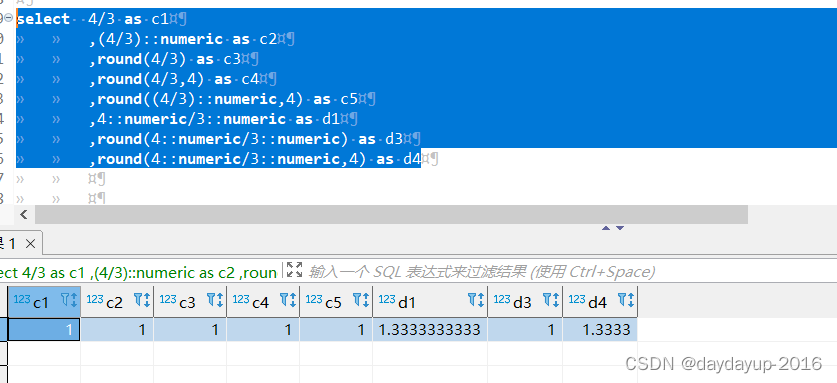Screen dimensions: 837x383
Task: Click the down triangle on panel divider
Action: click(620, 228)
